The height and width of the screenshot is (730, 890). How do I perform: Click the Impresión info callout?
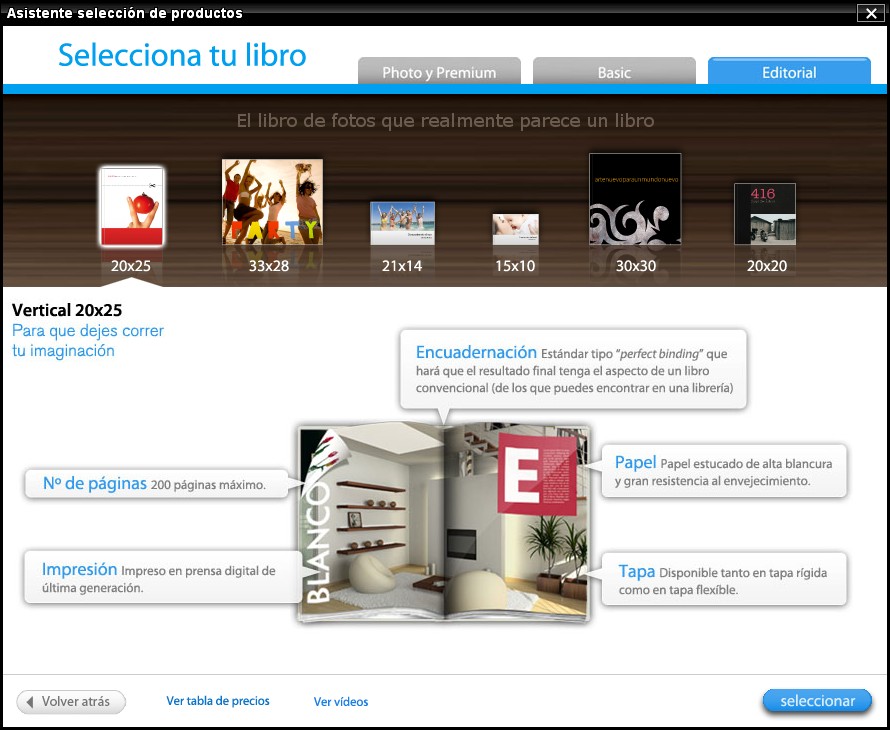163,577
